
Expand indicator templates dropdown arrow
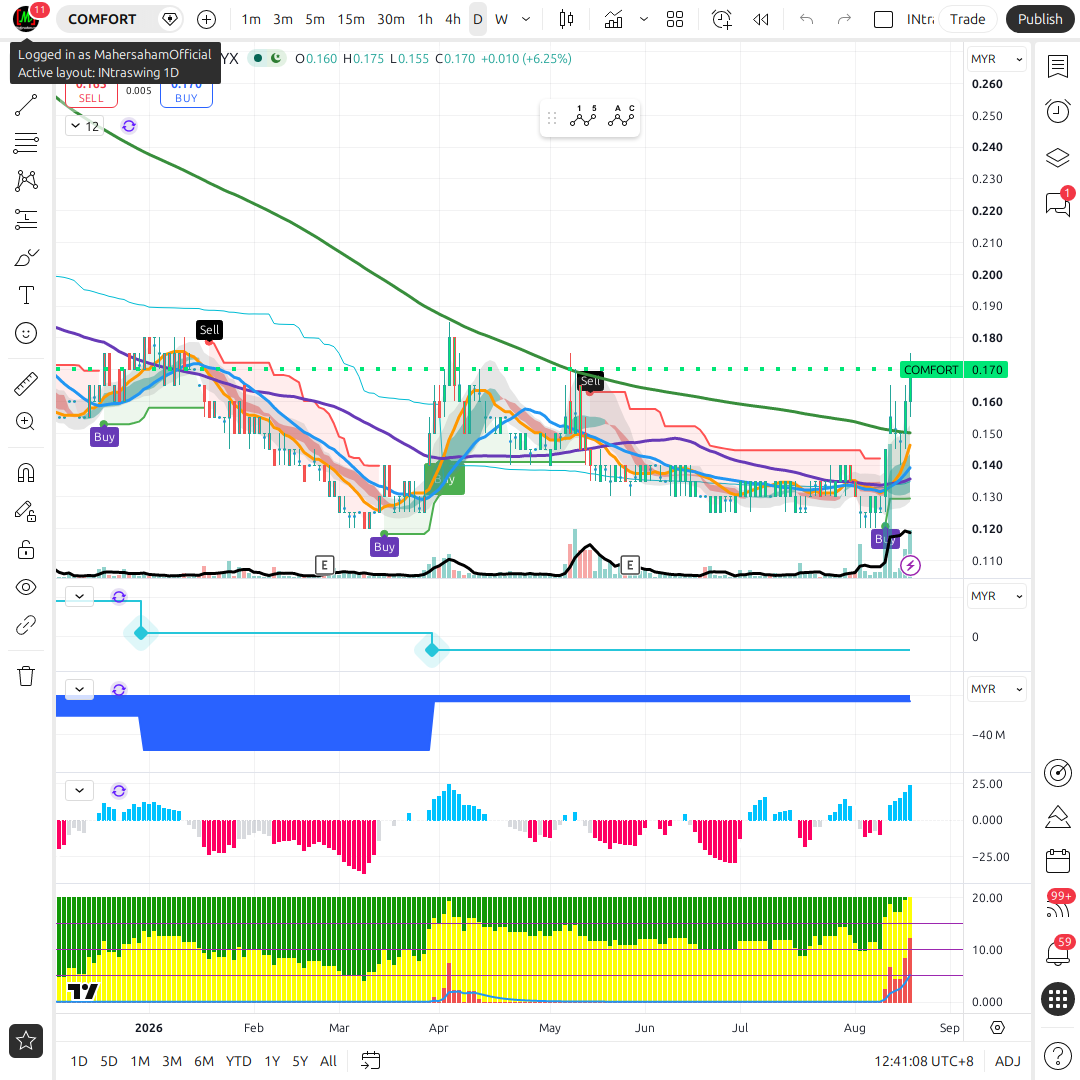pyautogui.click(x=644, y=19)
